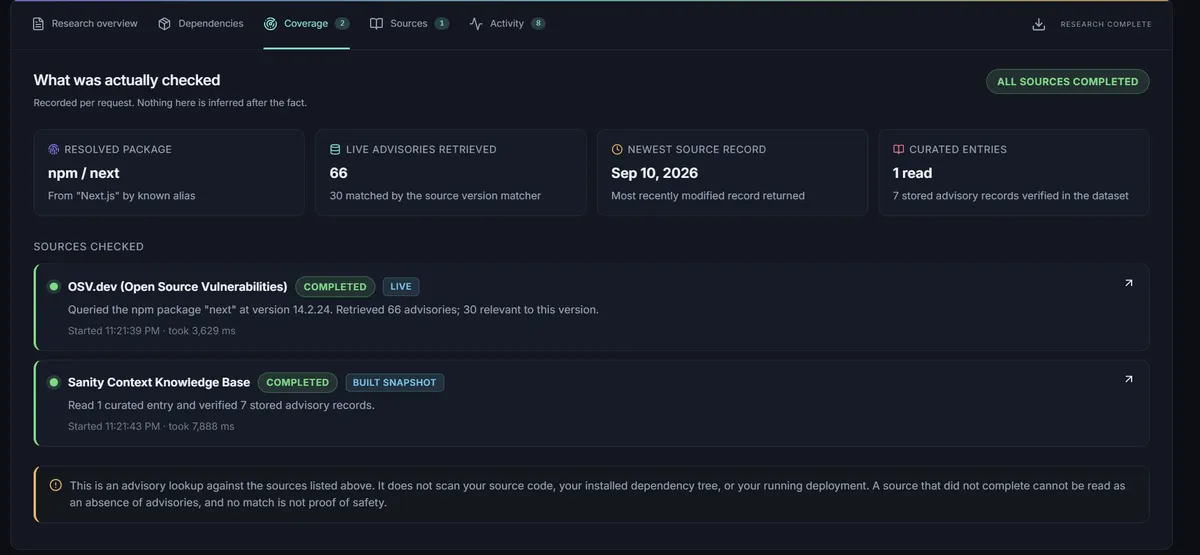1200x555 pixels.
Task: Click the 'SOURCES CHECKED' section label
Action: [89, 246]
